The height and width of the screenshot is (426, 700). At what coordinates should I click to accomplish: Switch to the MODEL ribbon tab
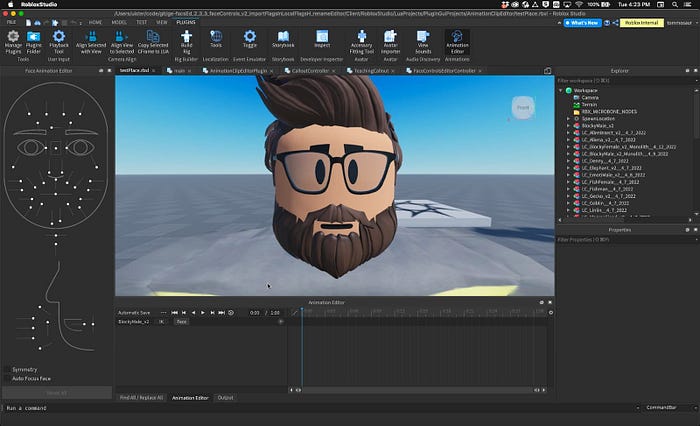pos(119,20)
